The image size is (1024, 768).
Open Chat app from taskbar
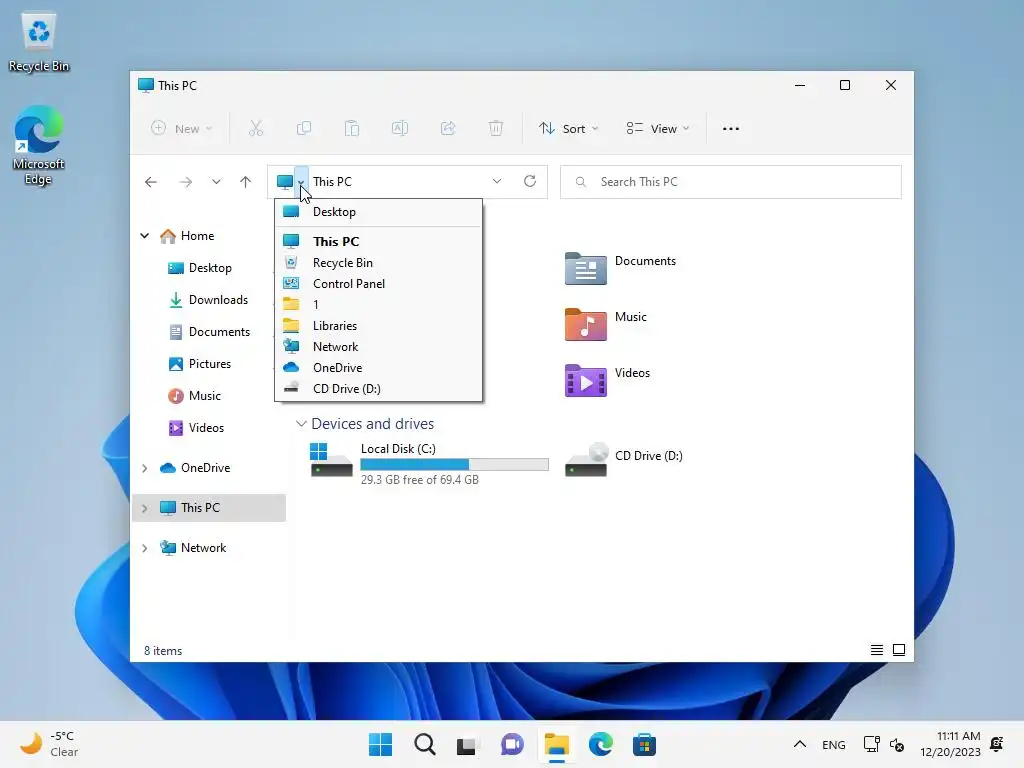coord(512,744)
